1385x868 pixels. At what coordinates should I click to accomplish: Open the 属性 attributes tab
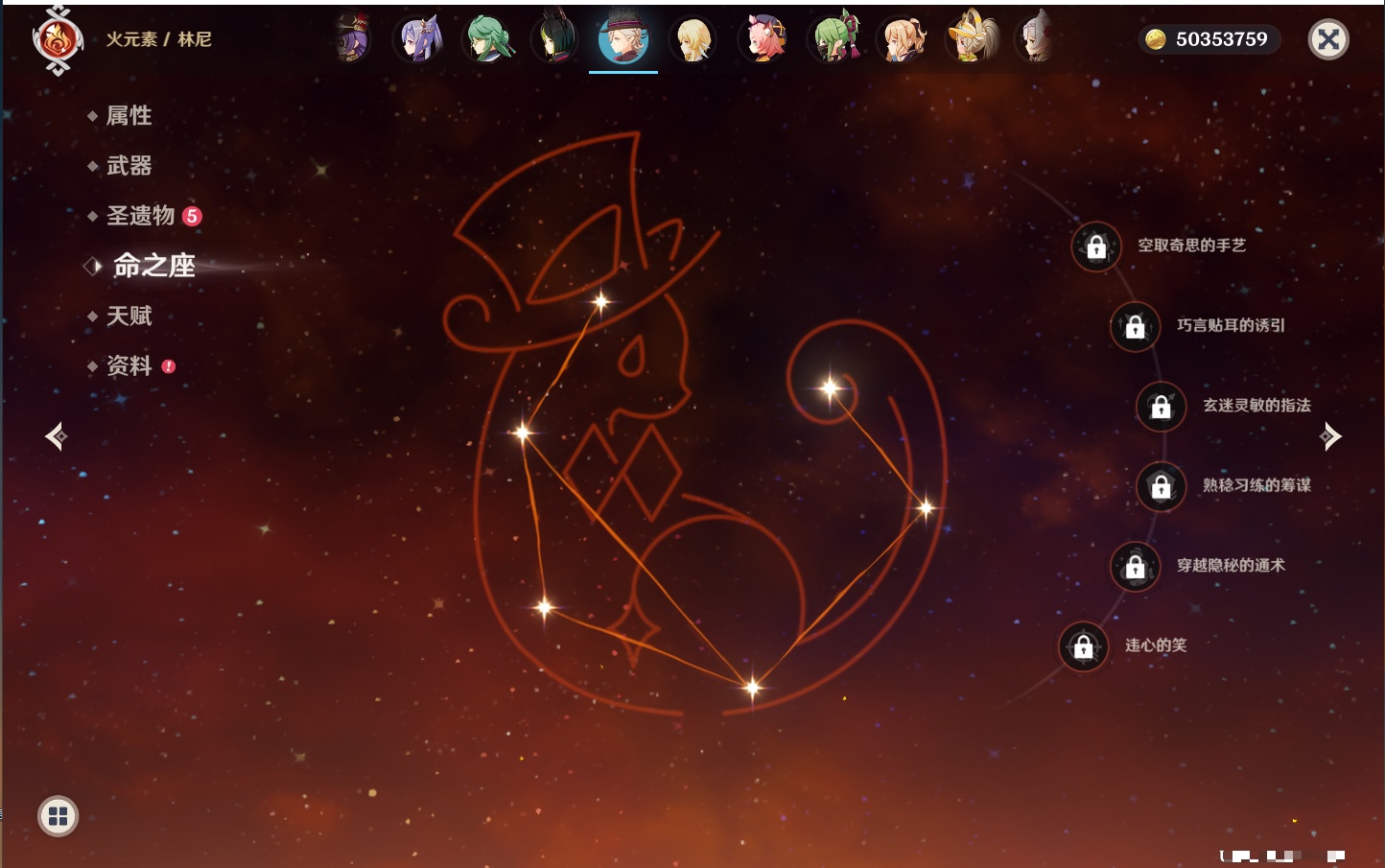(x=129, y=116)
